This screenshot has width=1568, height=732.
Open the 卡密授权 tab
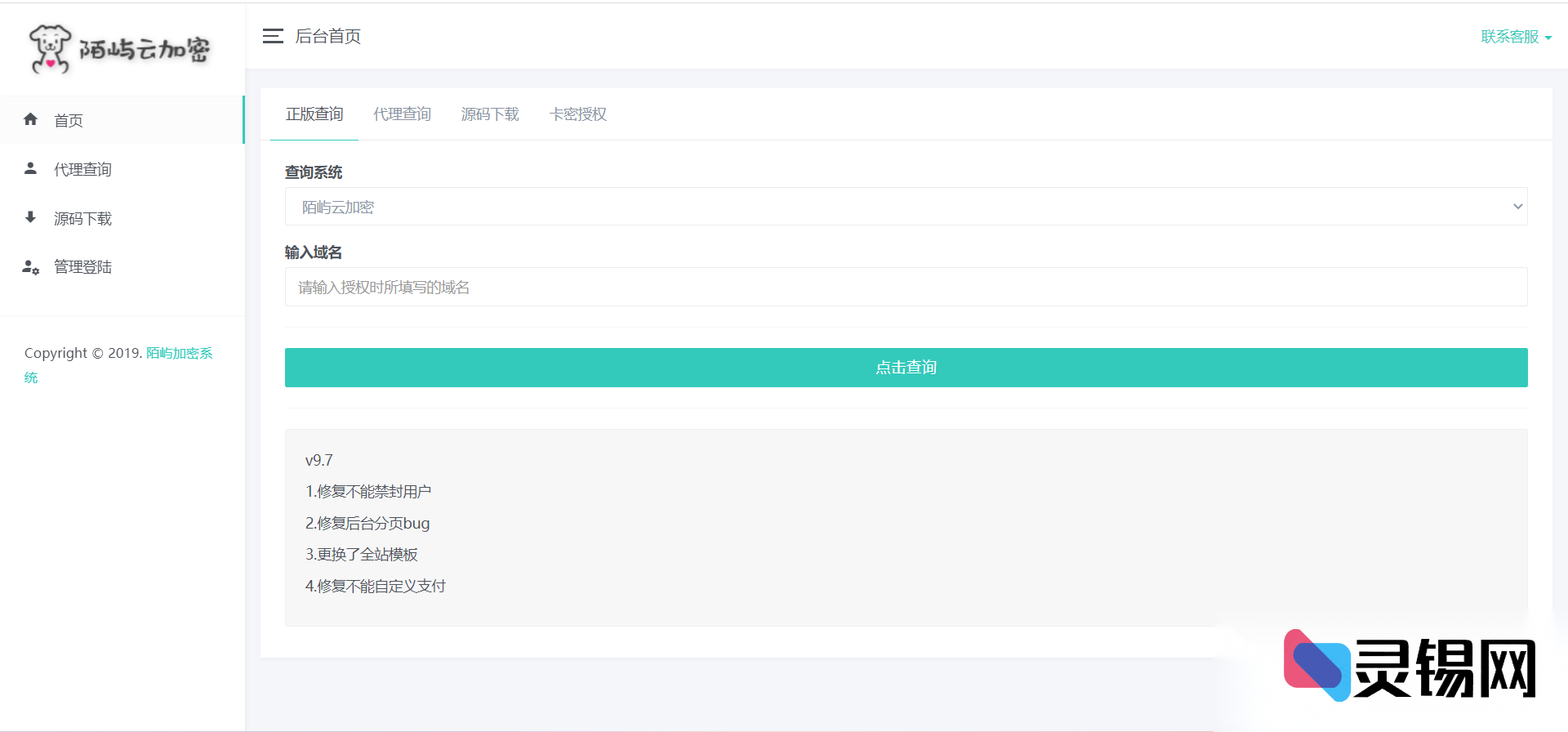click(x=577, y=114)
